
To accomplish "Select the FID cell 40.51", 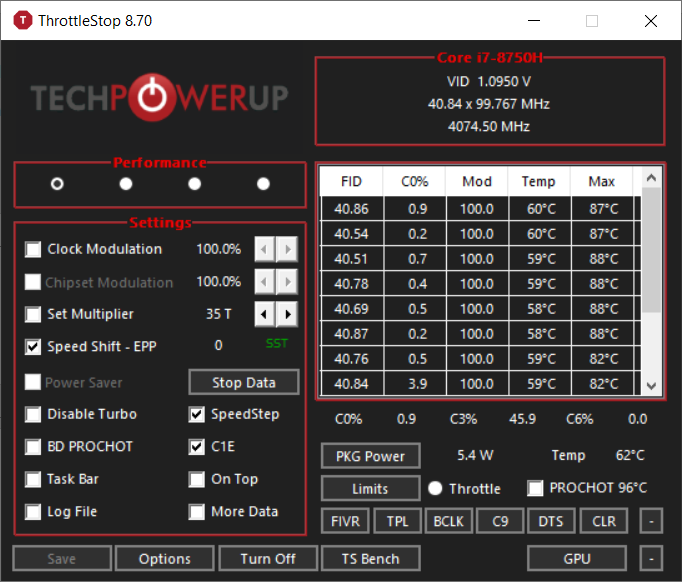I will [x=351, y=259].
